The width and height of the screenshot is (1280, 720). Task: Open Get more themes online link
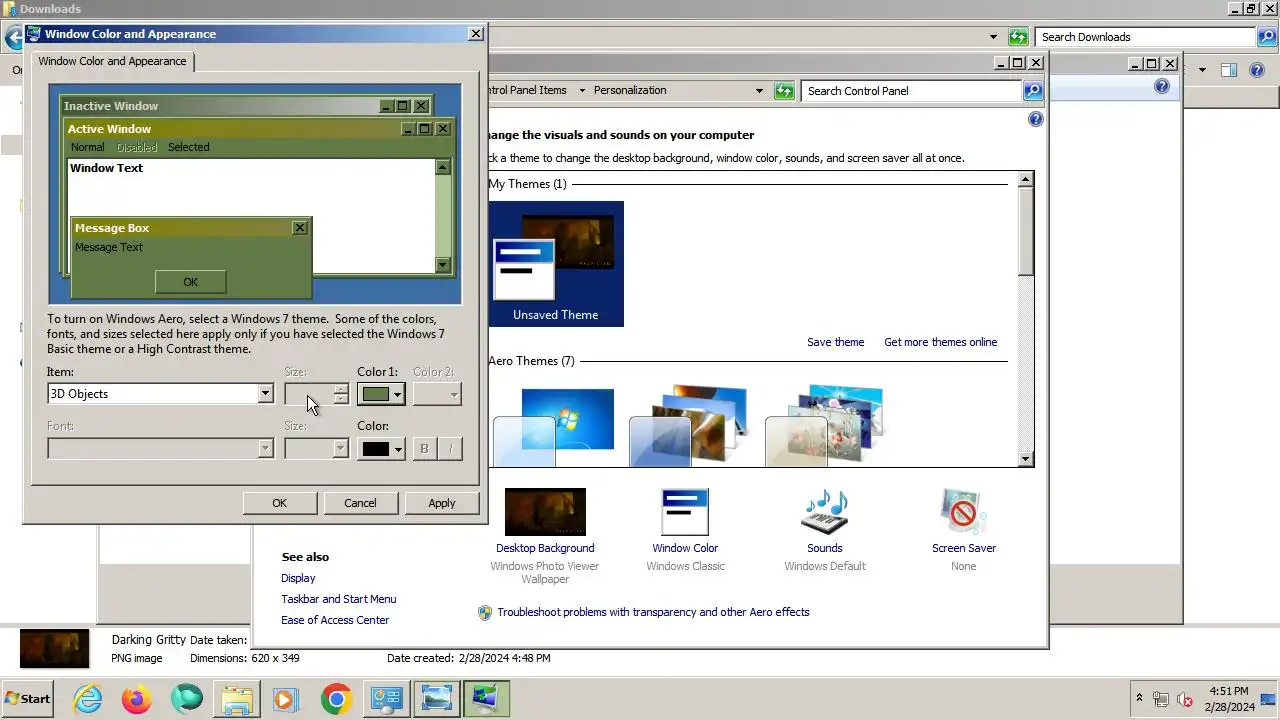tap(940, 342)
